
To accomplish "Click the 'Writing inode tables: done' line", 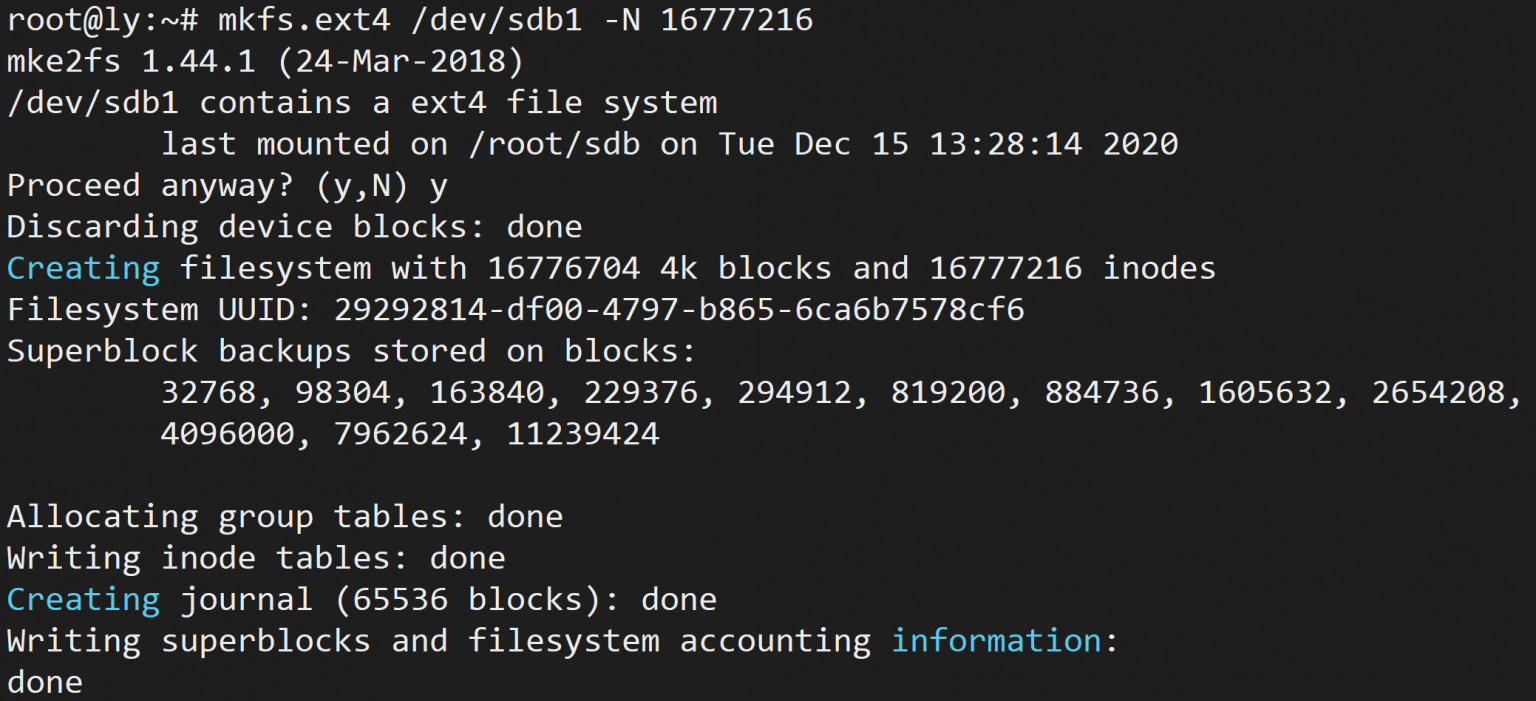I will 256,558.
